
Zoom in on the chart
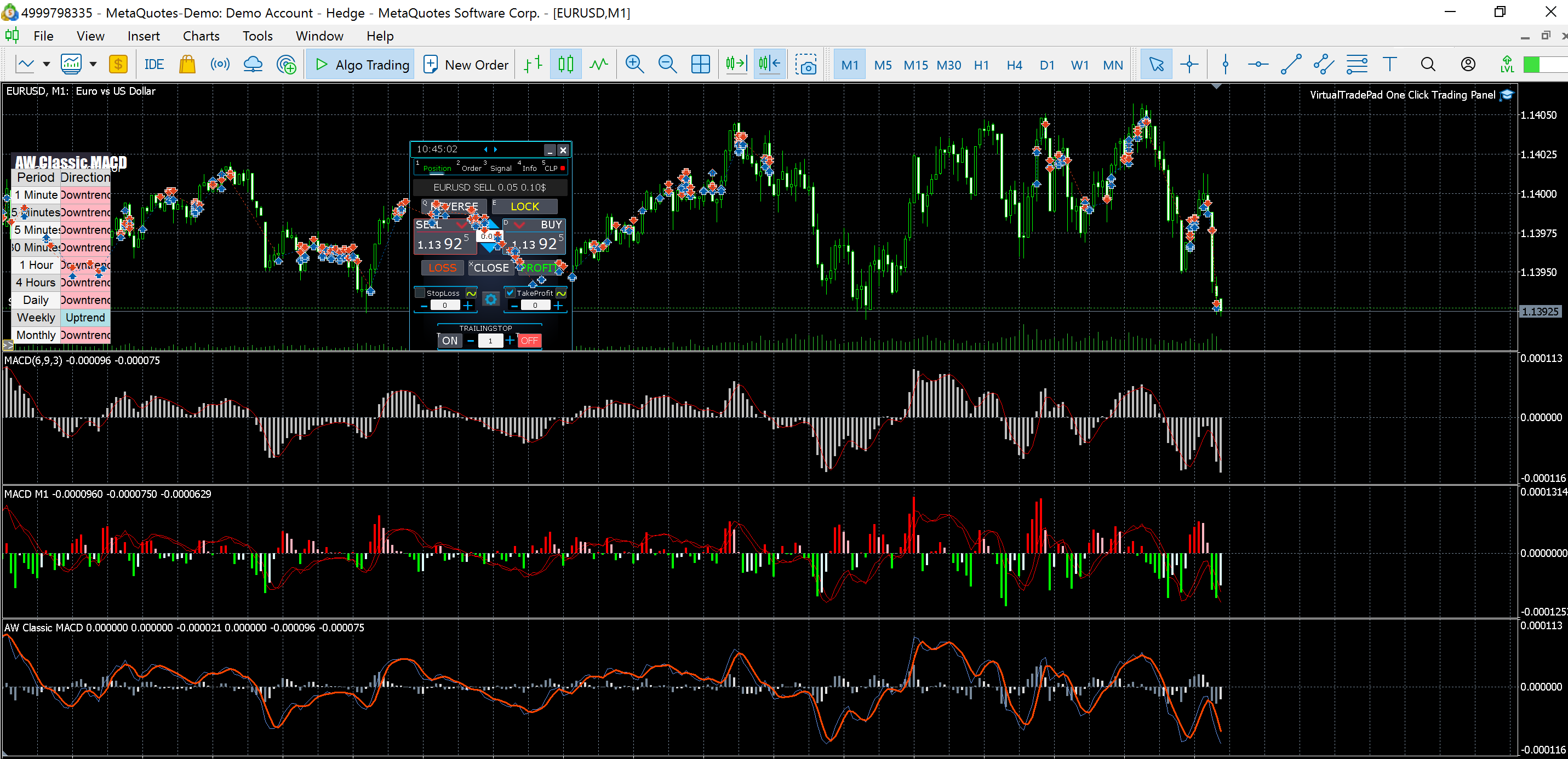(634, 65)
